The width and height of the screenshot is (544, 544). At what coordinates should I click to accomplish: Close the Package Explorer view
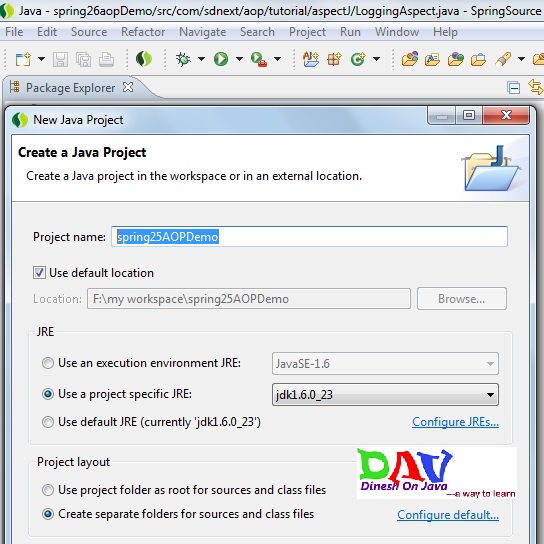pyautogui.click(x=128, y=87)
